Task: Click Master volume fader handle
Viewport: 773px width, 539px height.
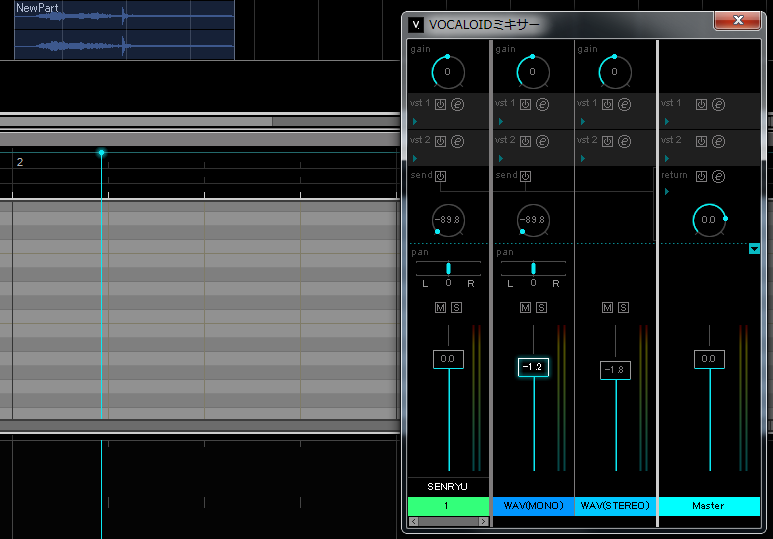Action: (x=709, y=359)
